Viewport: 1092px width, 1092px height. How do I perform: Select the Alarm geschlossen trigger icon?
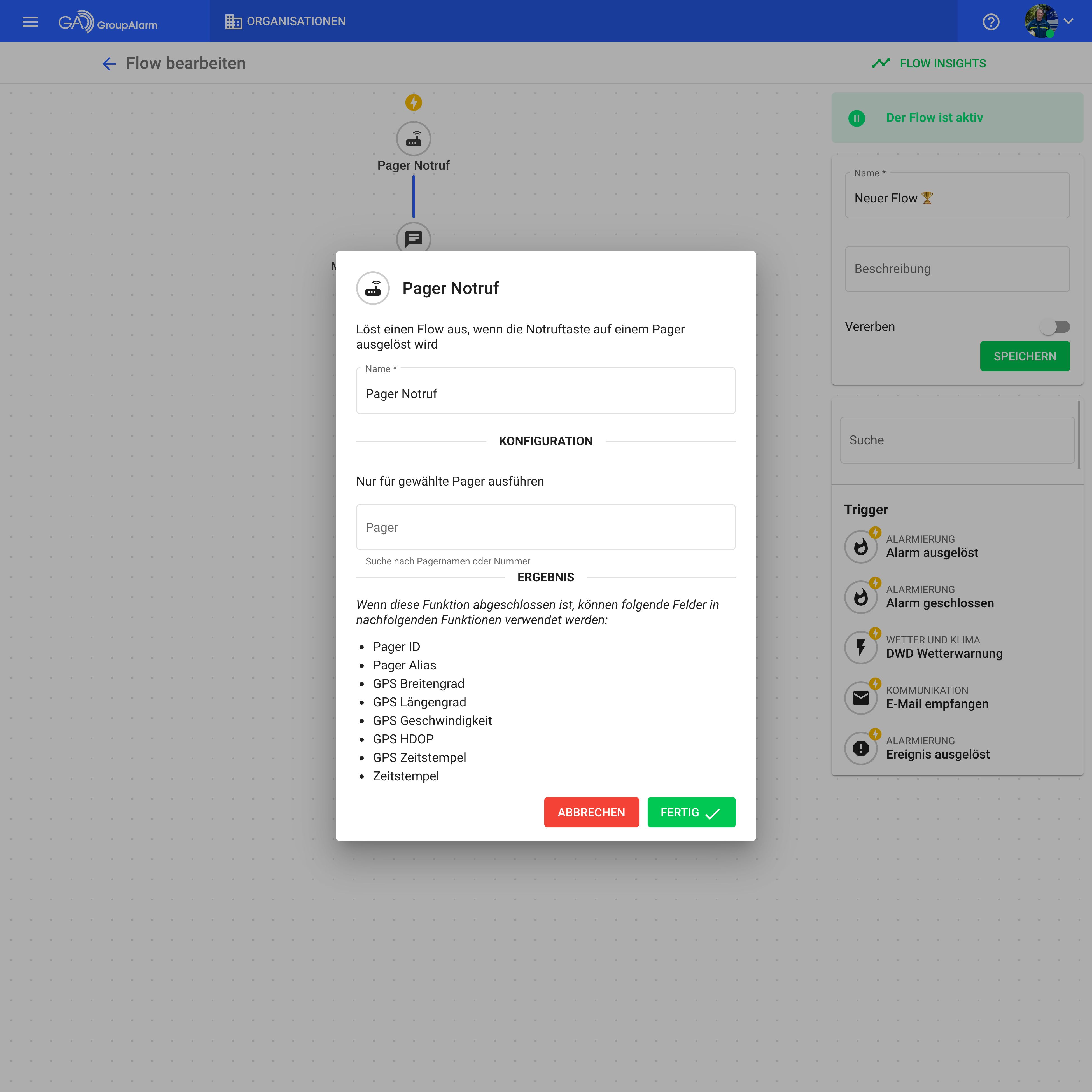pyautogui.click(x=860, y=597)
